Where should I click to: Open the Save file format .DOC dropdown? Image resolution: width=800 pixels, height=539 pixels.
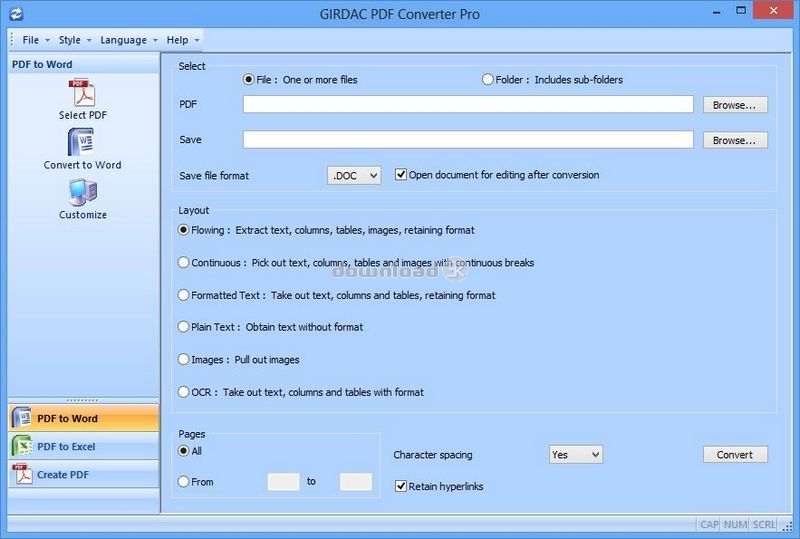click(x=354, y=176)
